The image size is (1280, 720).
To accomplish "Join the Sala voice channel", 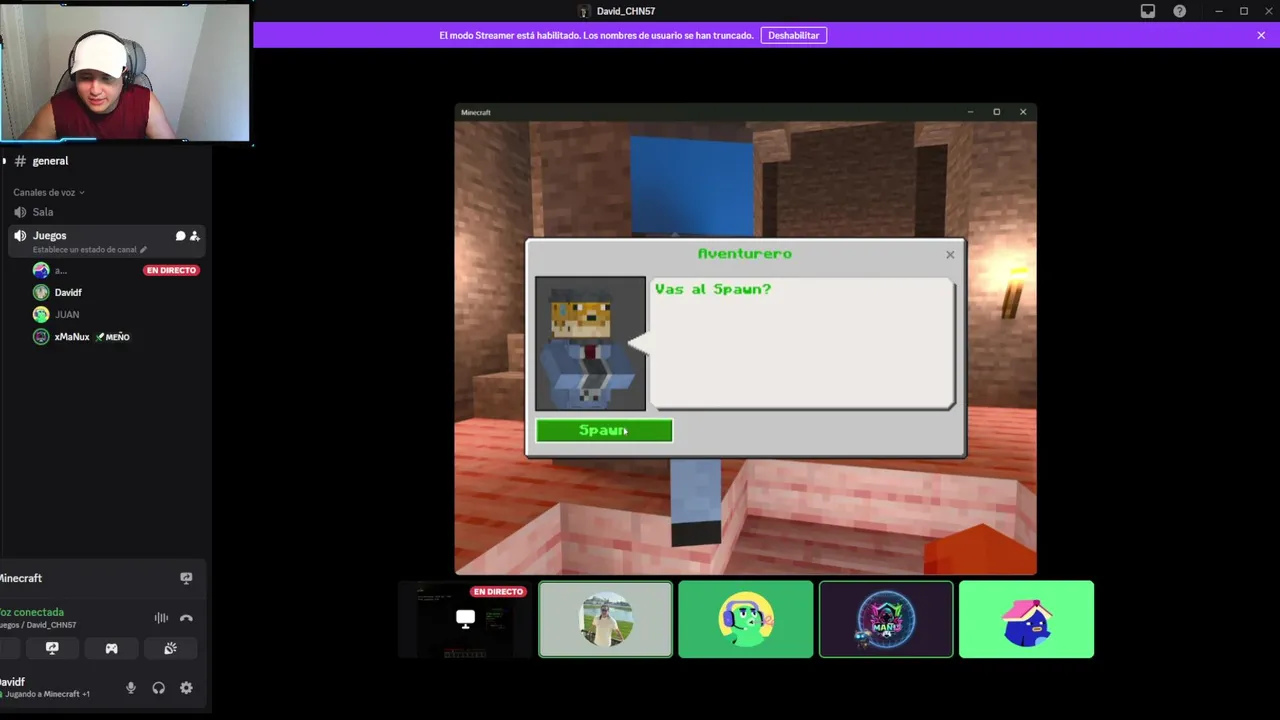I will click(43, 212).
